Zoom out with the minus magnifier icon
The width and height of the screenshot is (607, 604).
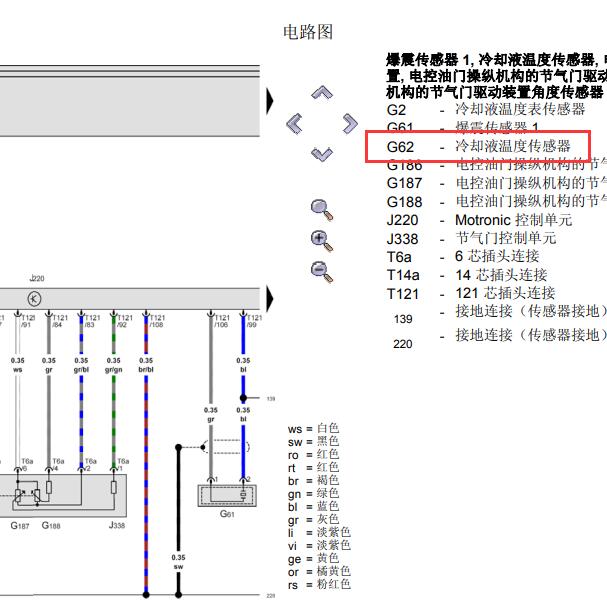[x=322, y=272]
